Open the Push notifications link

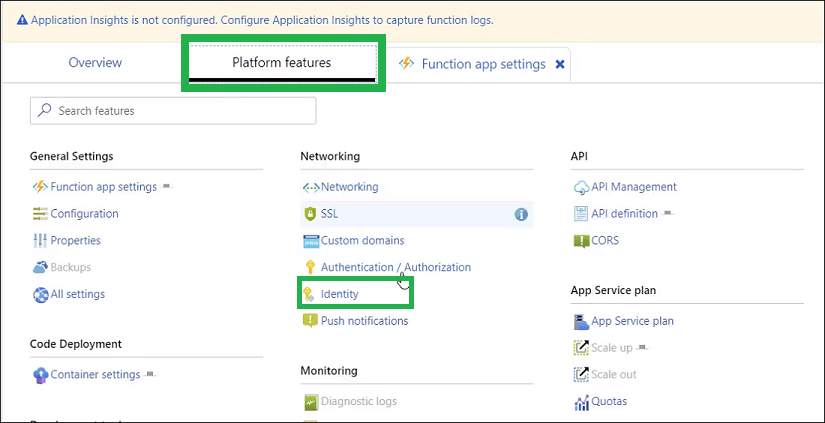[365, 320]
